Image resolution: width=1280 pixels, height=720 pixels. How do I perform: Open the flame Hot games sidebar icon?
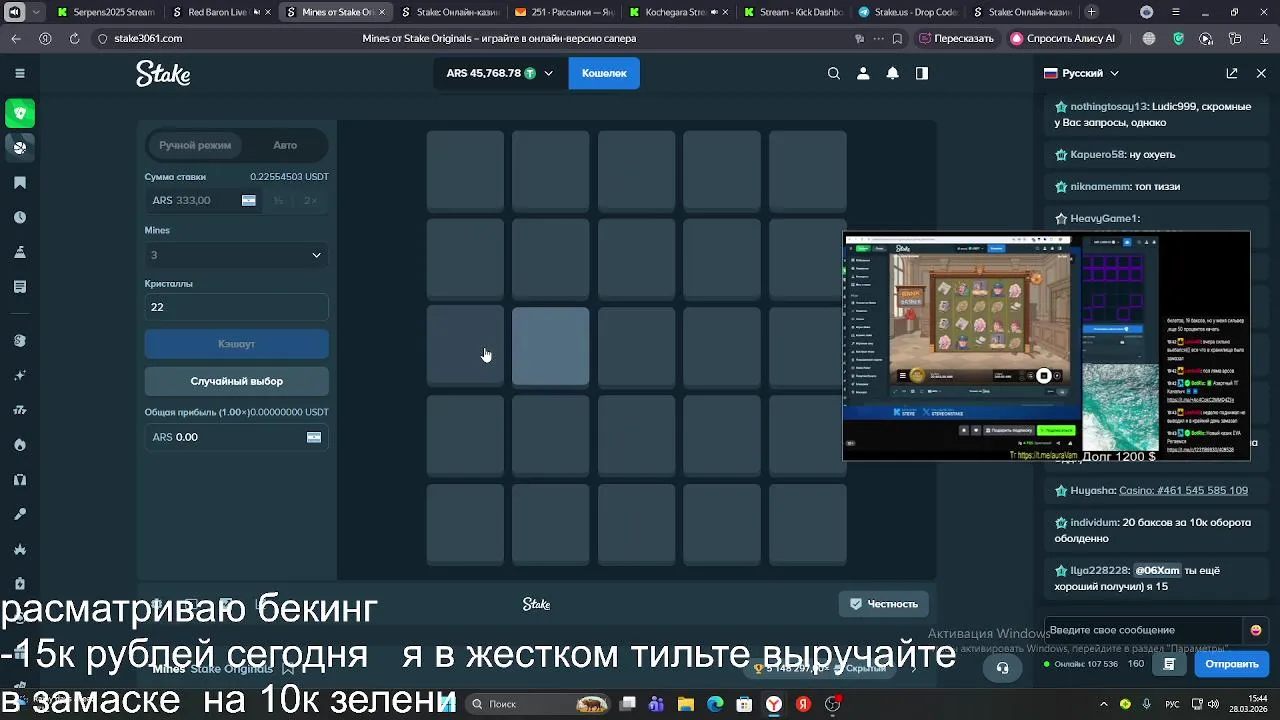pos(19,445)
